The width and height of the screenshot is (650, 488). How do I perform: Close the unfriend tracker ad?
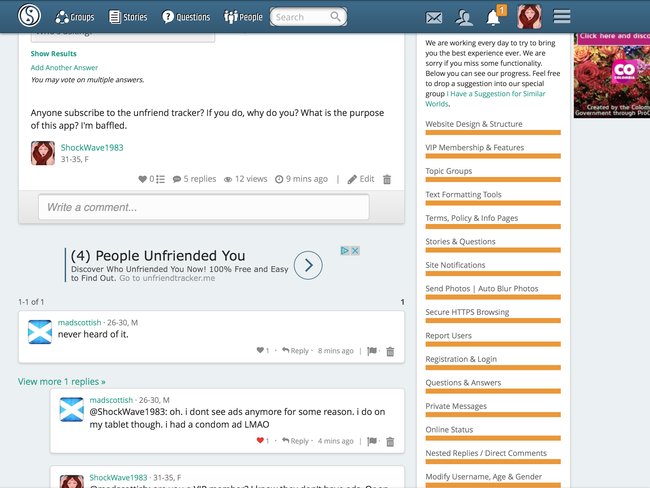pos(355,250)
